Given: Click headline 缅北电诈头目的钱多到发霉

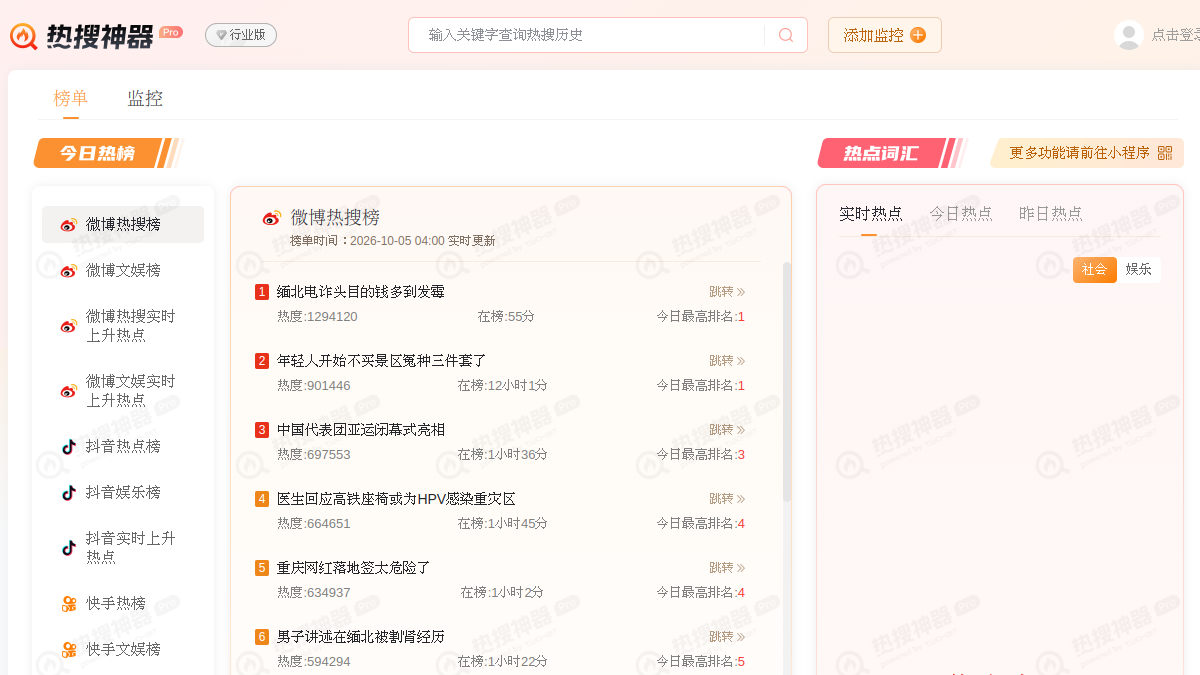Looking at the screenshot, I should (361, 292).
